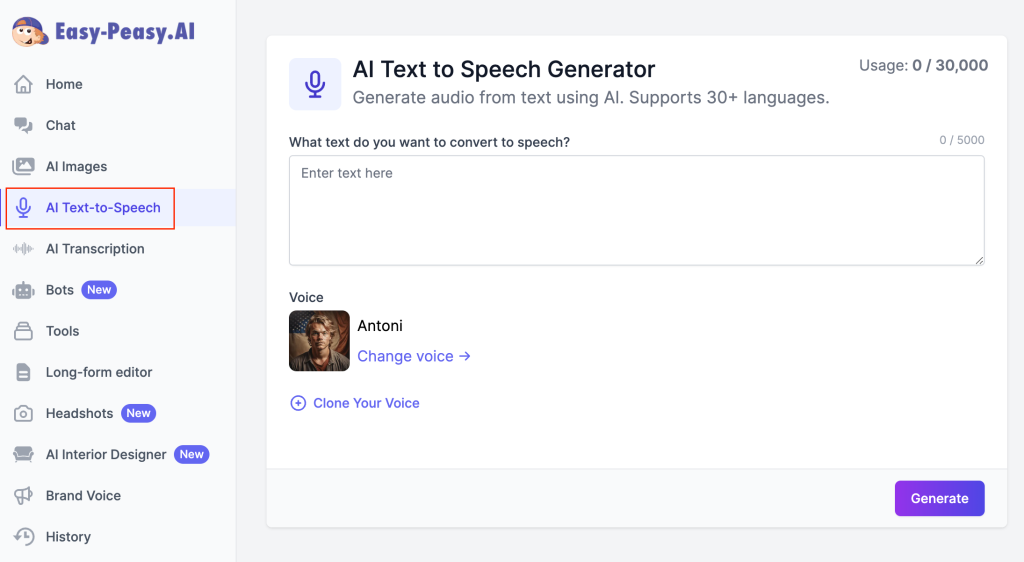Screen dimensions: 1024x562
Task: Click into the Enter text here box
Action: [636, 210]
